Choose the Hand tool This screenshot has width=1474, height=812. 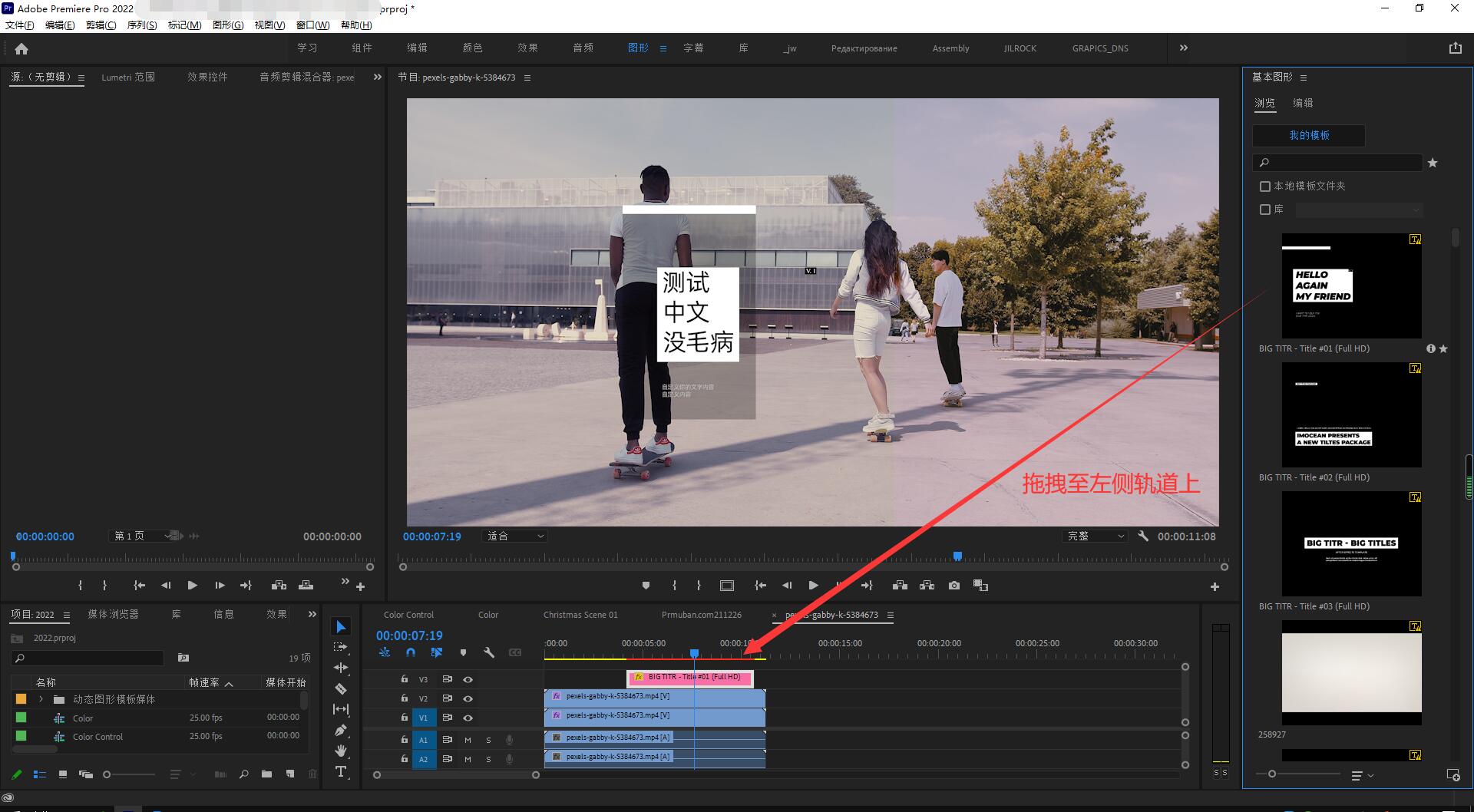(341, 751)
